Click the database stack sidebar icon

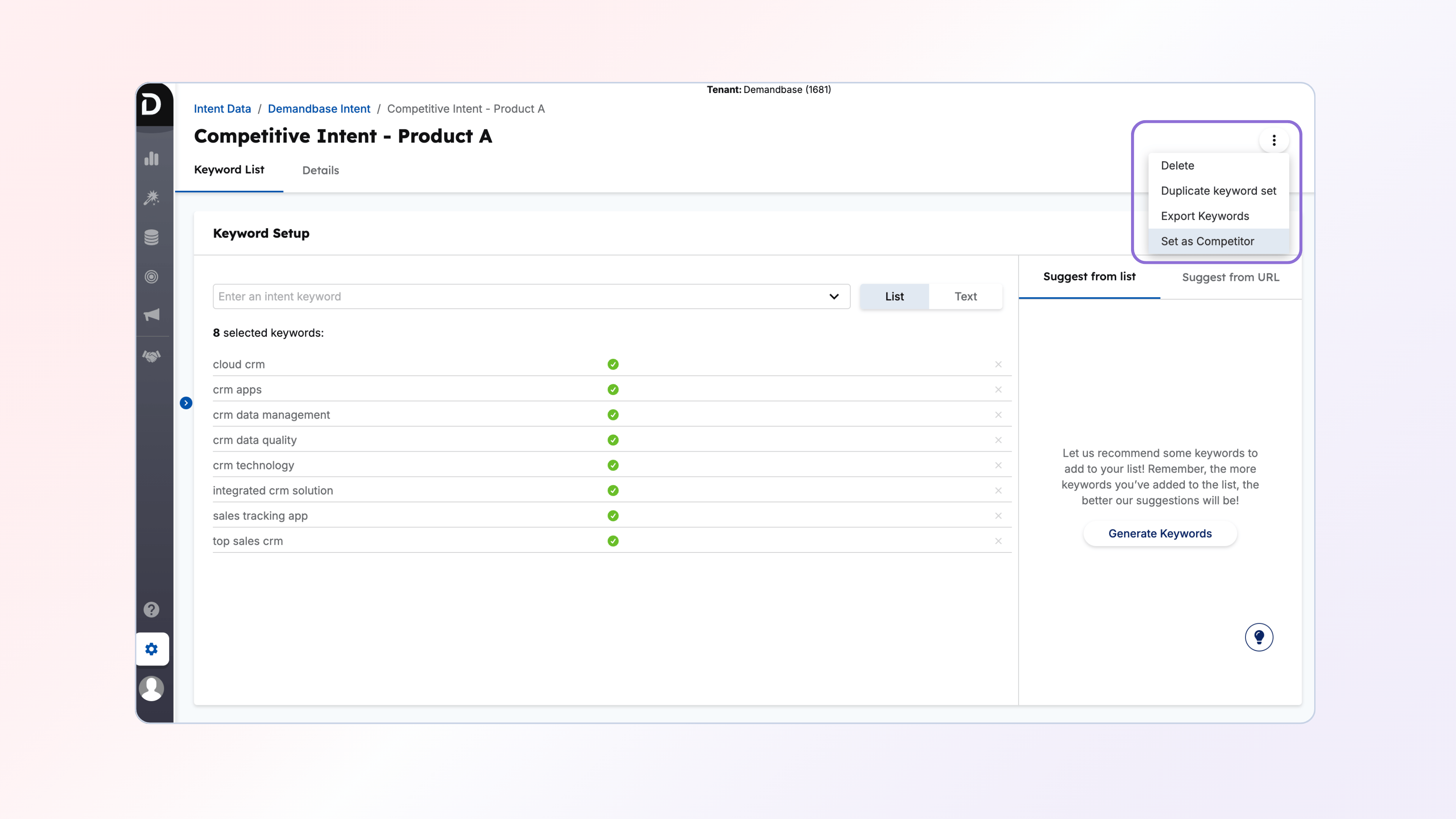point(152,237)
